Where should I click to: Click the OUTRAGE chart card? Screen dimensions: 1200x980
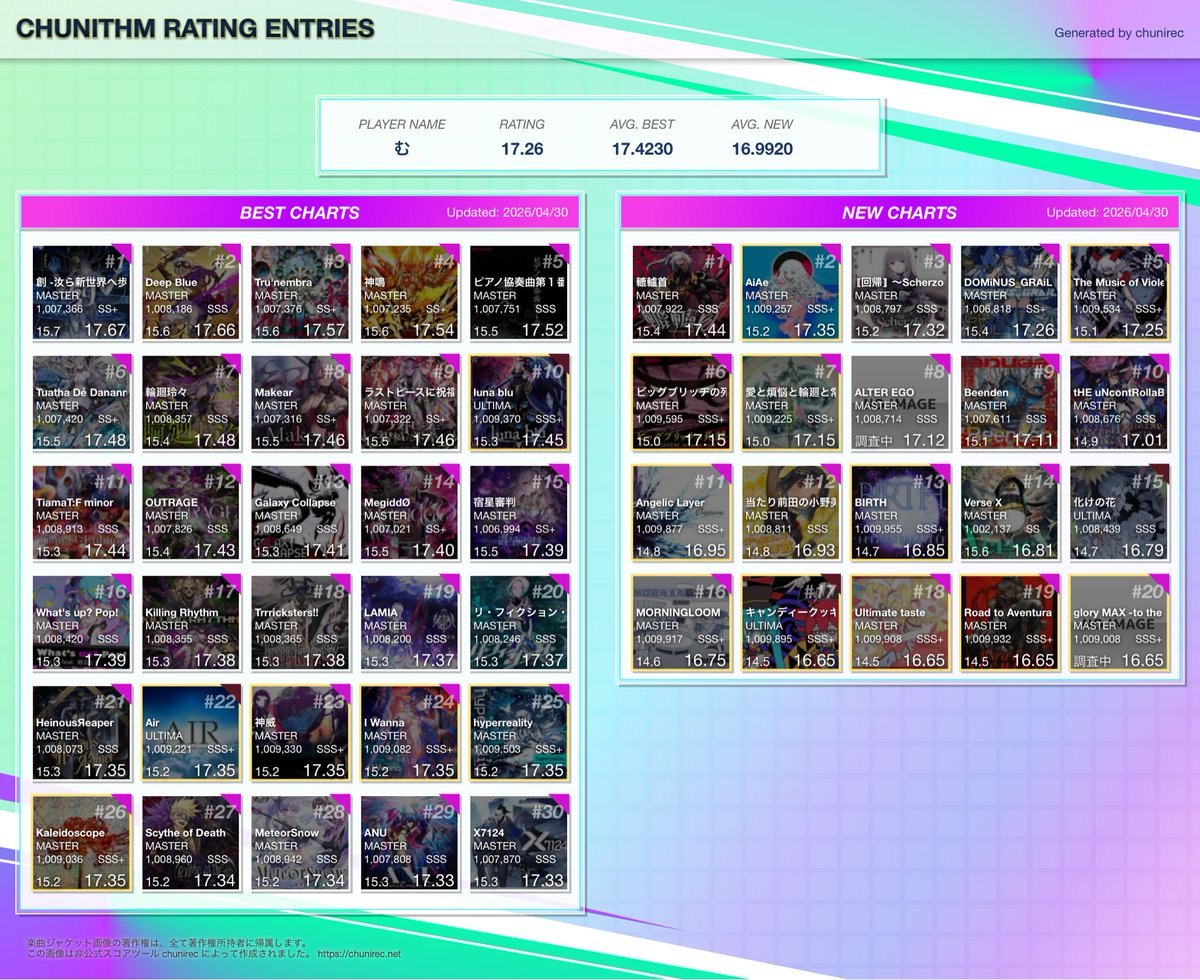coord(191,512)
